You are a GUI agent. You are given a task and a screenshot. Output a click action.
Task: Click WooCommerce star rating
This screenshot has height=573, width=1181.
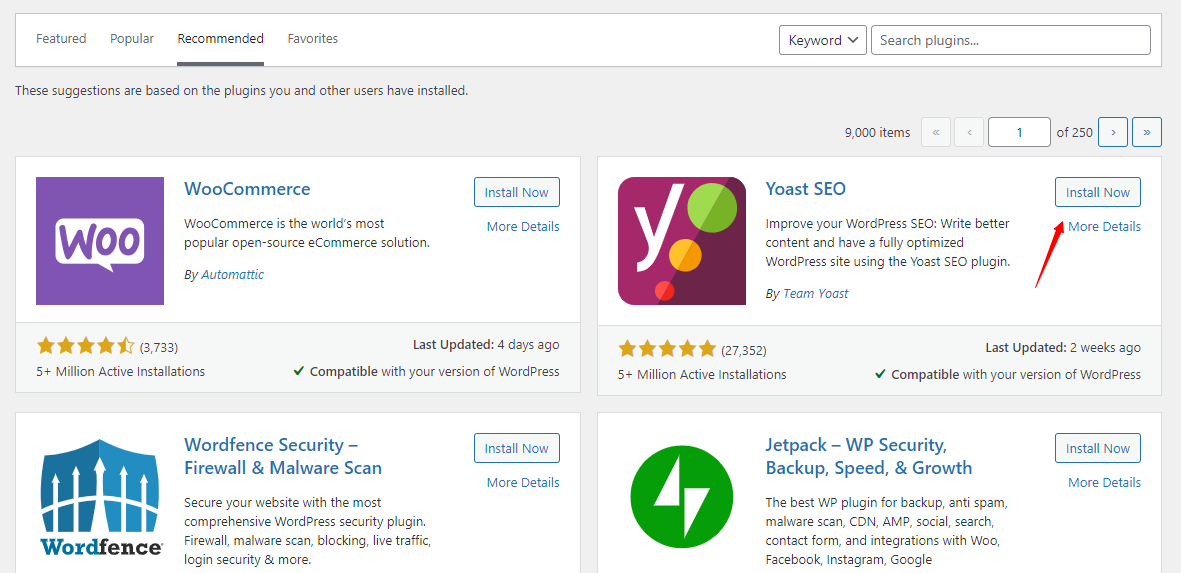coord(86,346)
